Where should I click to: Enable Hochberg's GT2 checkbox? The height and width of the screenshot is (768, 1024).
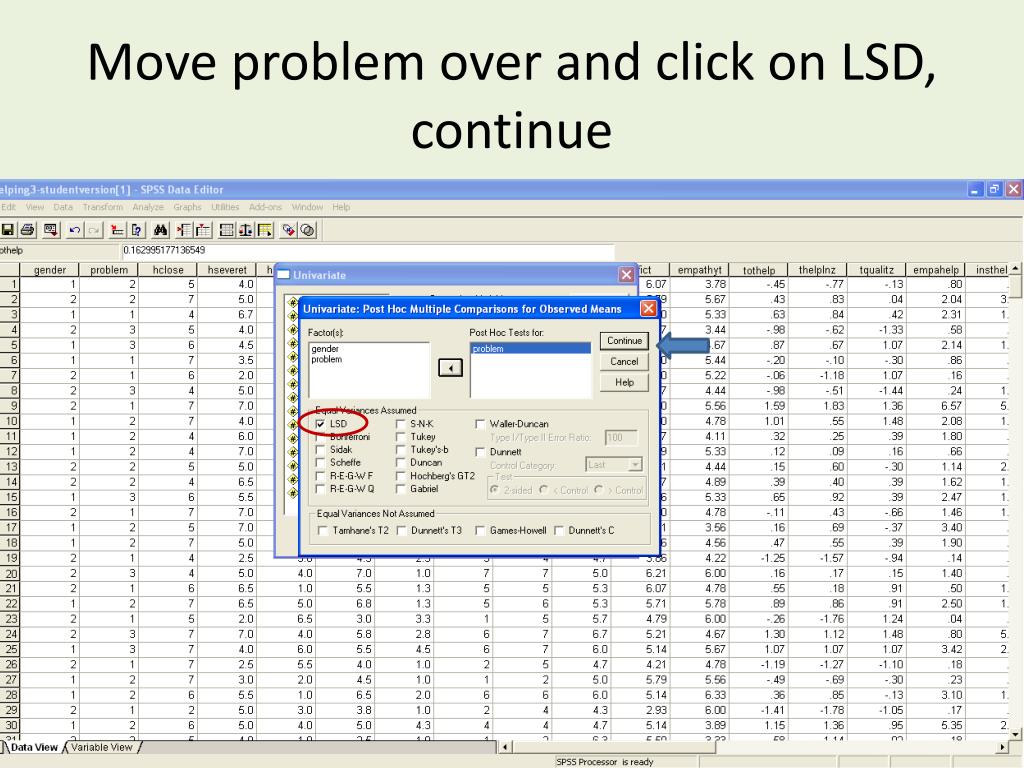click(x=401, y=476)
